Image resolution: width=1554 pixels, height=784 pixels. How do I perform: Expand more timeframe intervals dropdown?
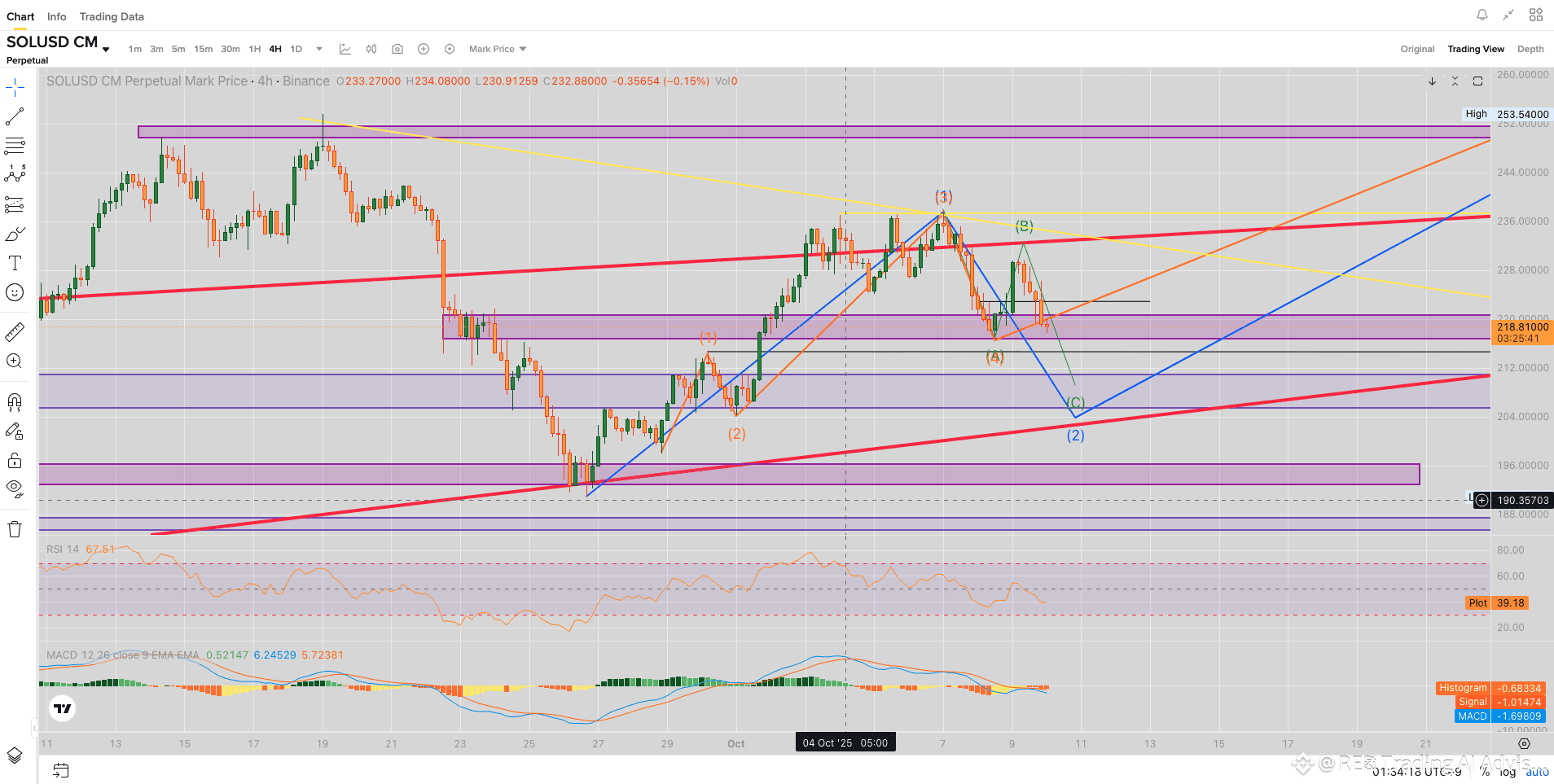[x=319, y=49]
